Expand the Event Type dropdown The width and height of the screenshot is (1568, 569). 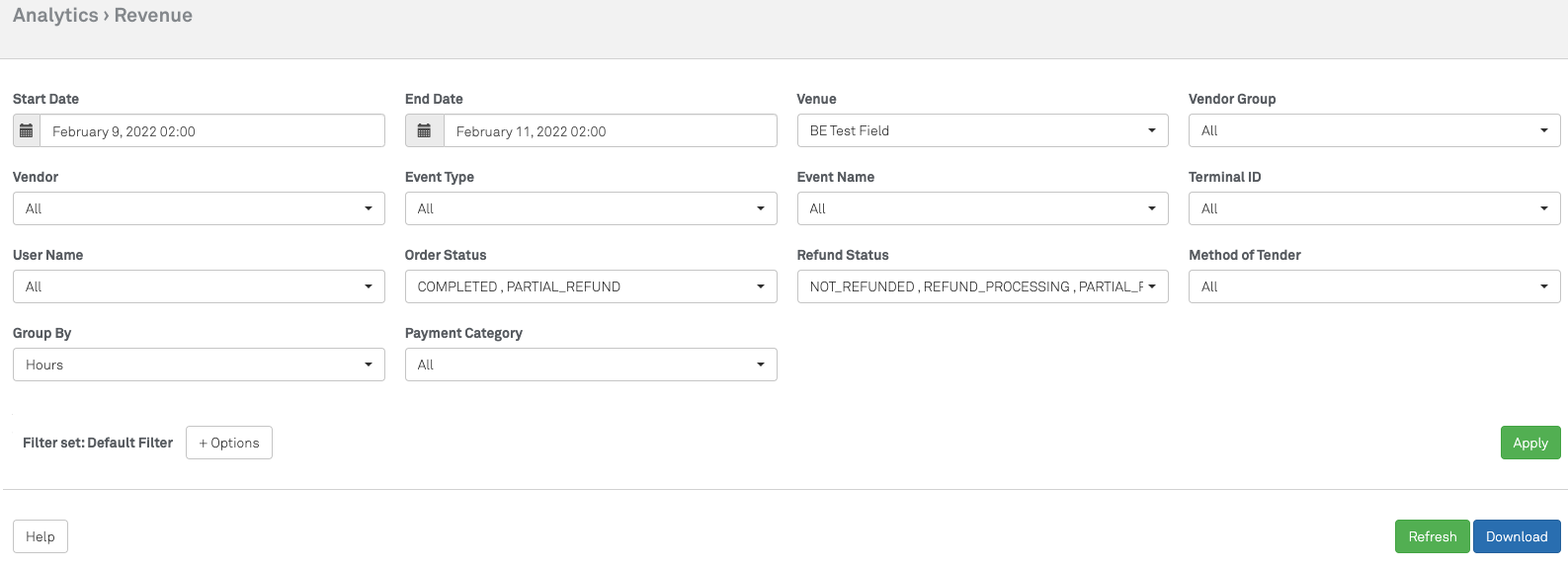point(590,208)
